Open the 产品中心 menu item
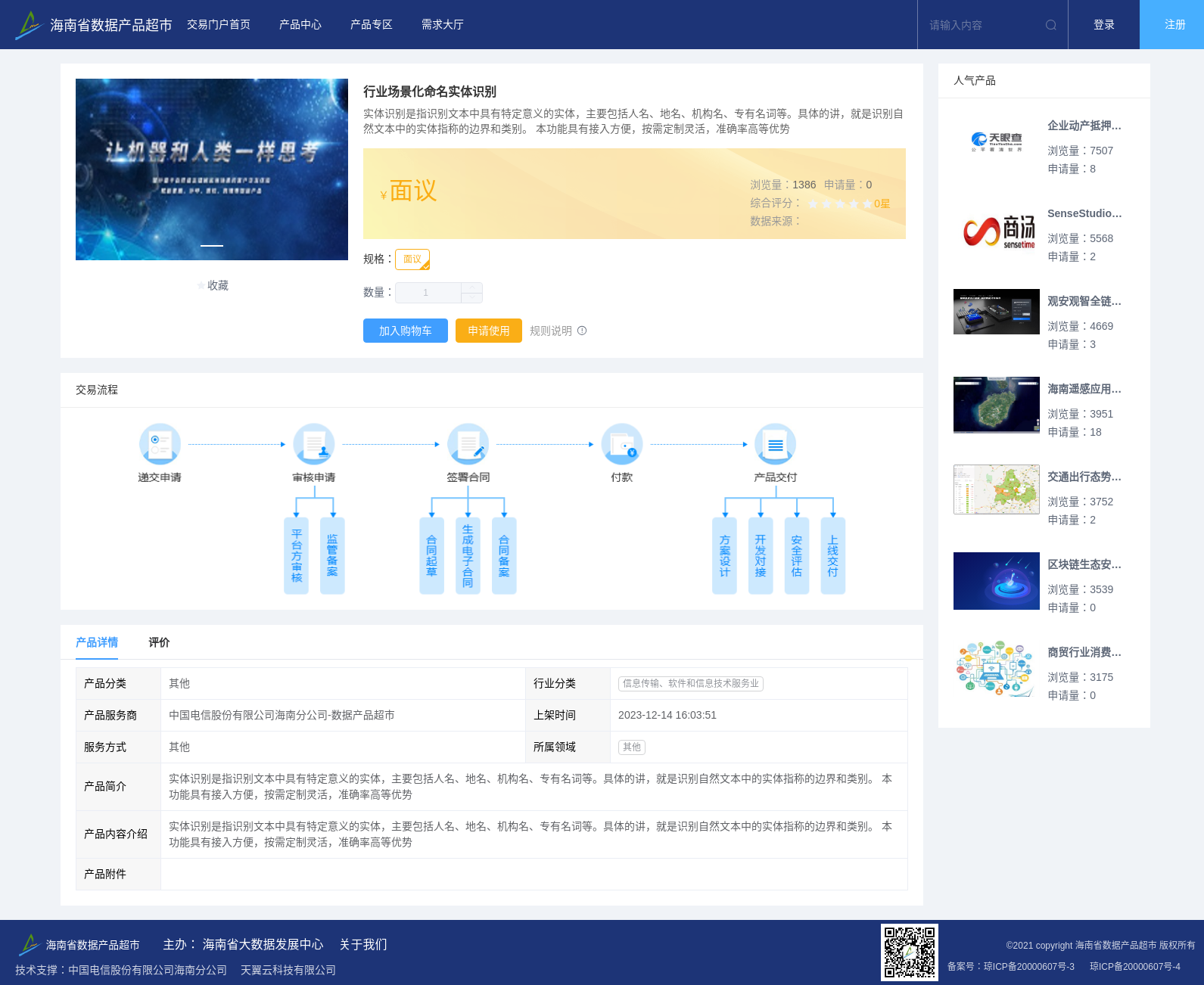 tap(300, 25)
